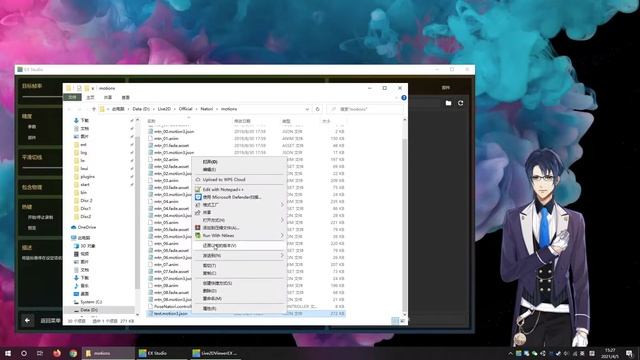Open the 主页 ribbon tab
640x360 pixels.
point(90,98)
